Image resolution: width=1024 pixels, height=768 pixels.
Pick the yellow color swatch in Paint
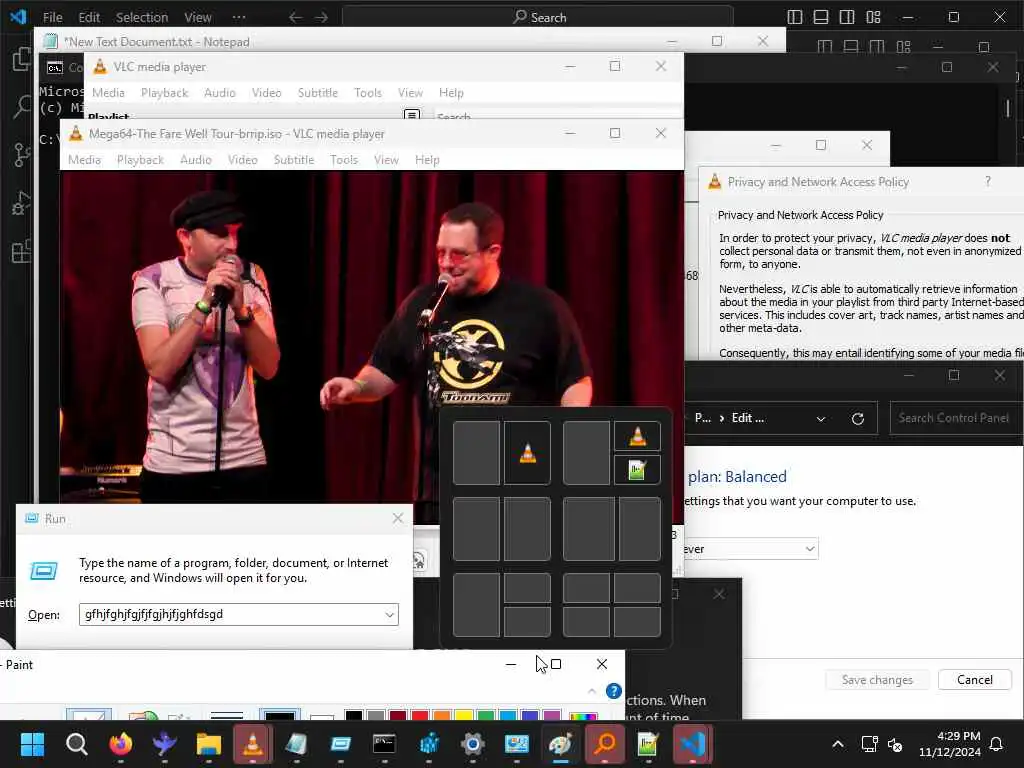[x=464, y=716]
